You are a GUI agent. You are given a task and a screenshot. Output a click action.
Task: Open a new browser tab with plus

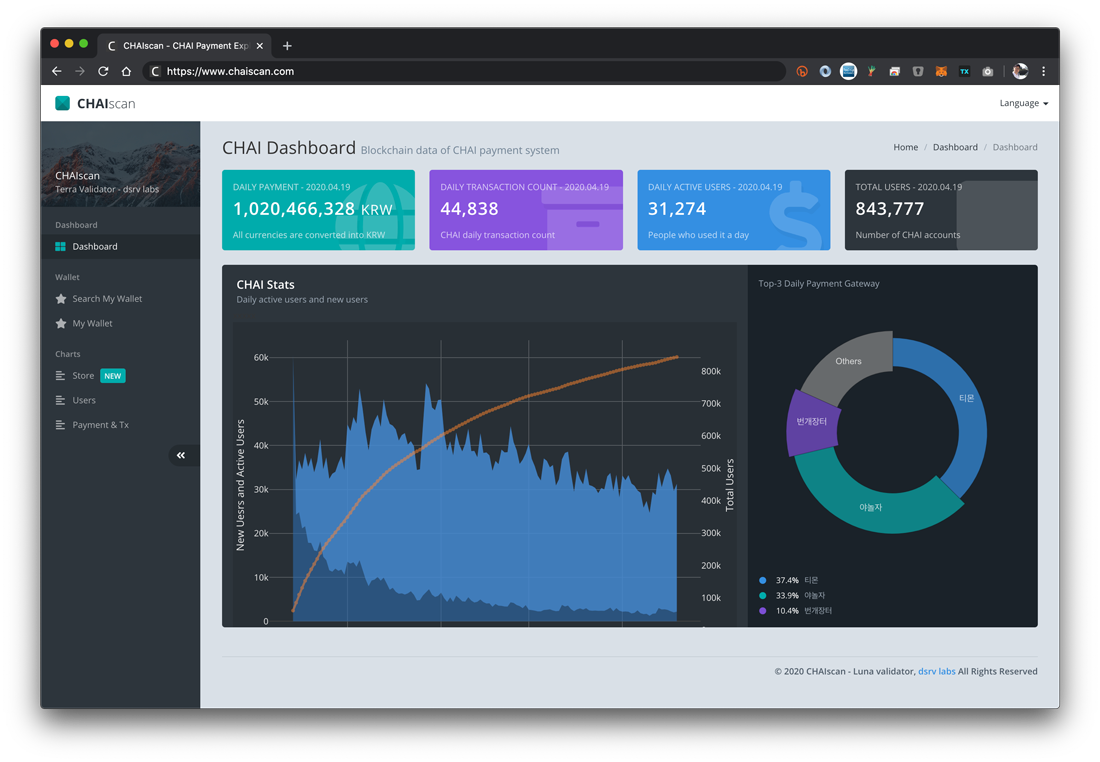click(287, 46)
